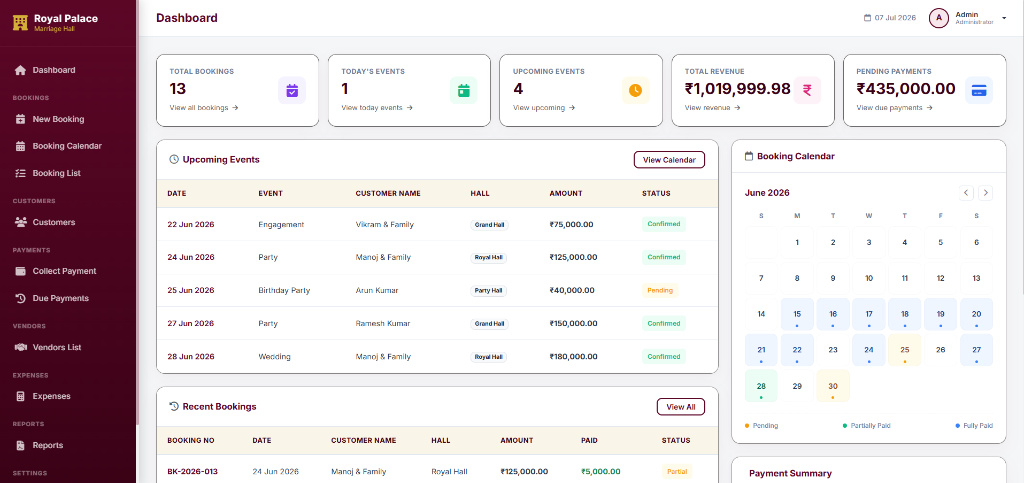Click the 28 Jun 2026 event date
The width and height of the screenshot is (1024, 483).
(x=191, y=357)
